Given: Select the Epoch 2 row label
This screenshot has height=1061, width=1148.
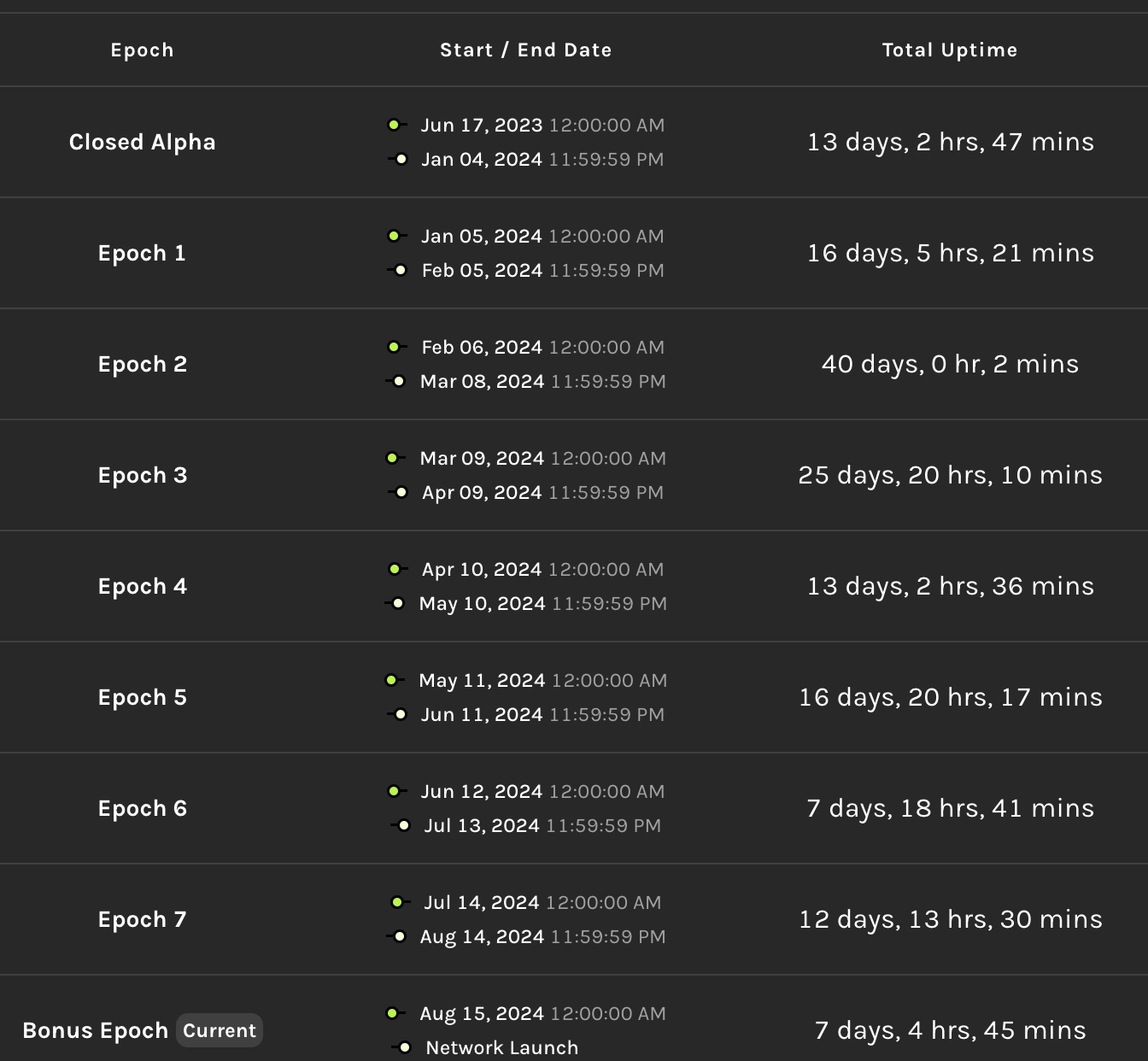Looking at the screenshot, I should (x=142, y=365).
